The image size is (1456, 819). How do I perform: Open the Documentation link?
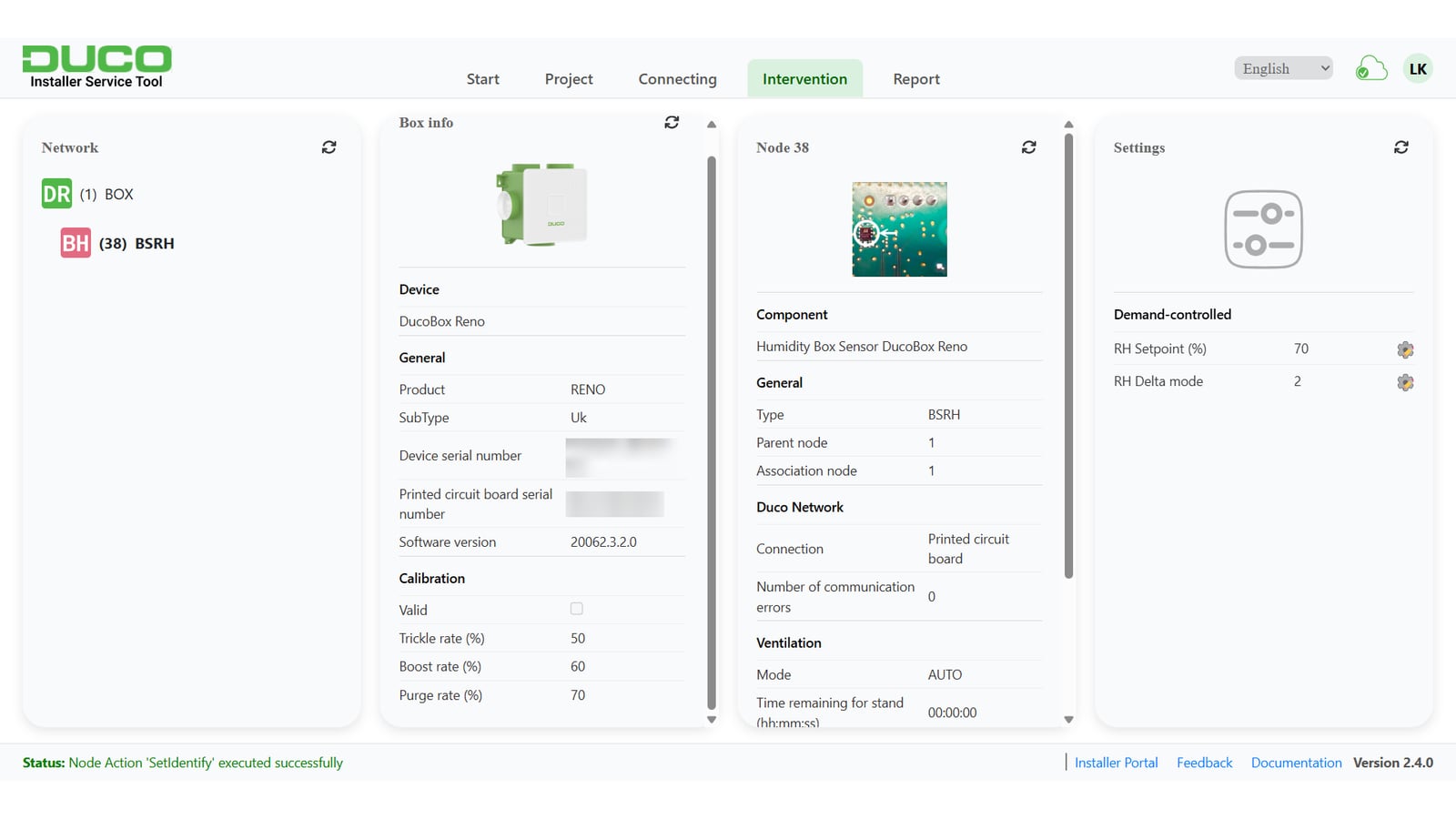(x=1297, y=763)
